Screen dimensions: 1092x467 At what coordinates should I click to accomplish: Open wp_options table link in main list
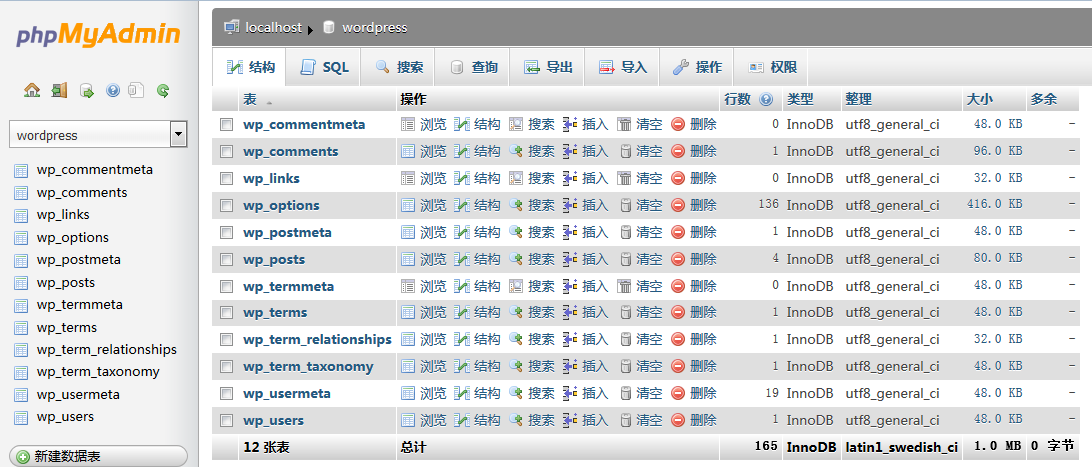[281, 205]
